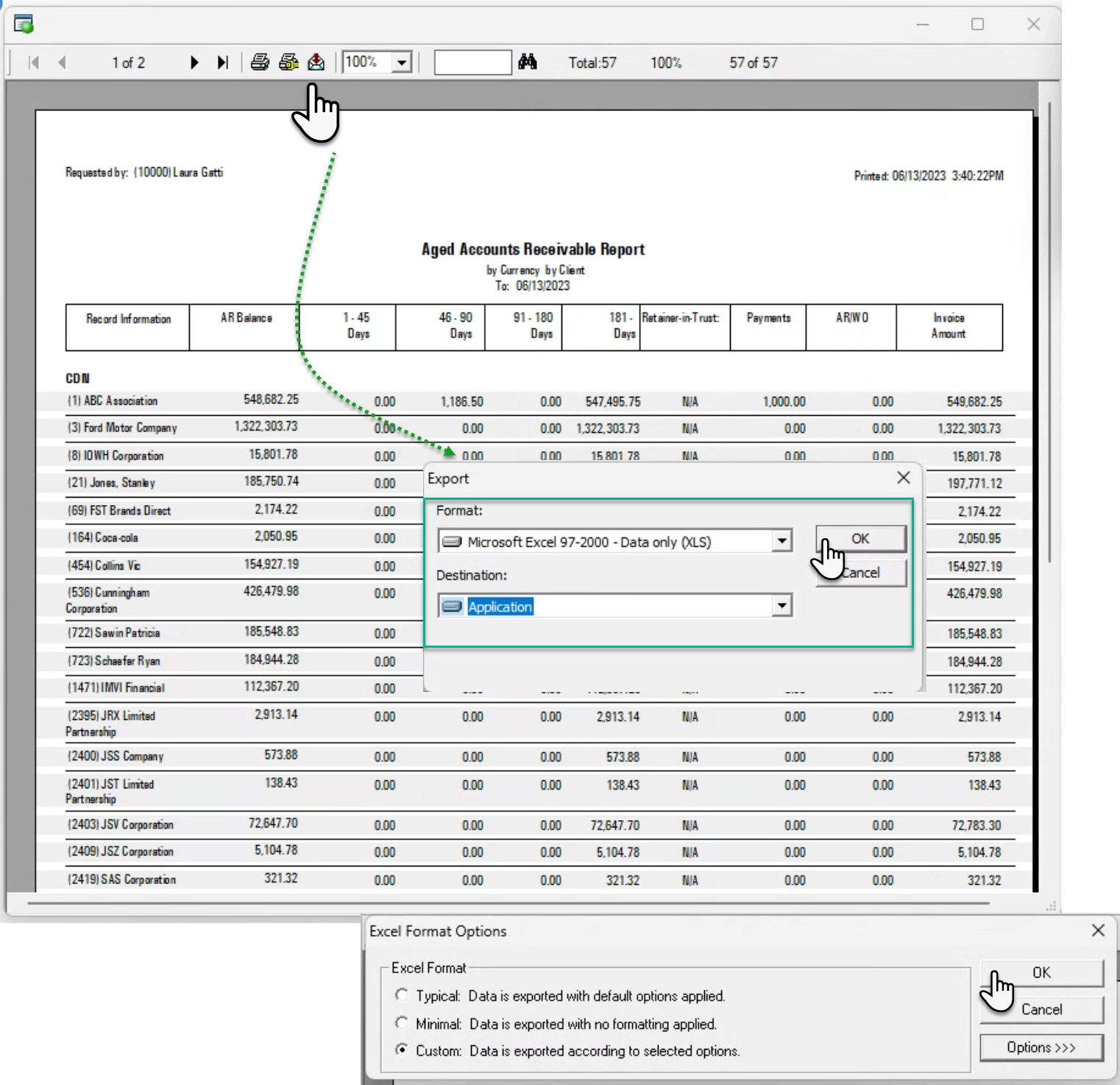This screenshot has height=1085, width=1120.
Task: Click (2419) SAS Corporation row
Action: pyautogui.click(x=540, y=880)
